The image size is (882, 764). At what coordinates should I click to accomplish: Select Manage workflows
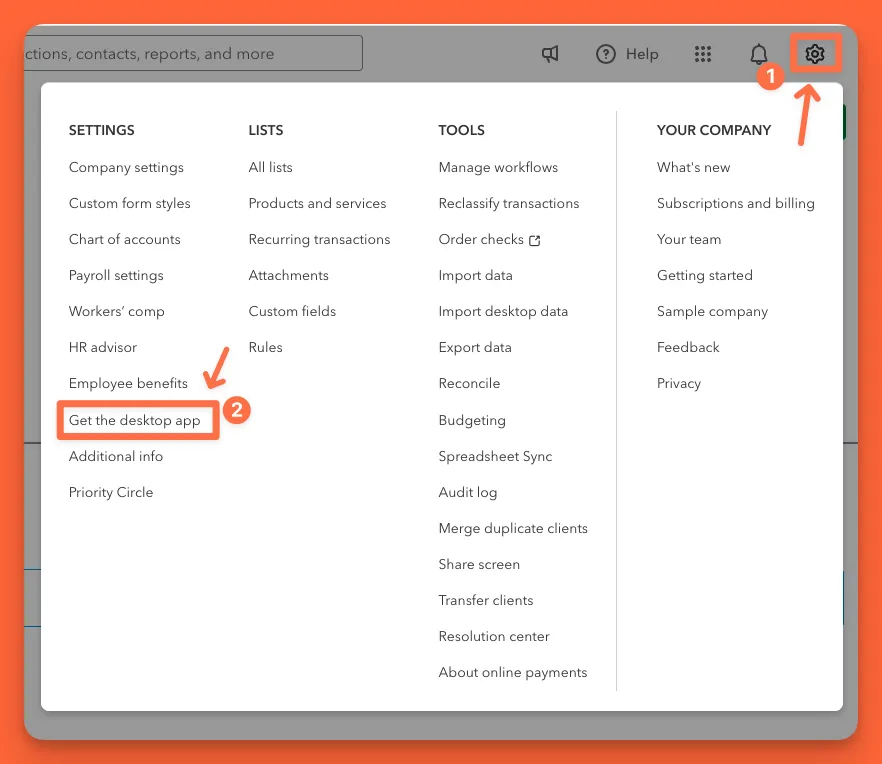(498, 167)
